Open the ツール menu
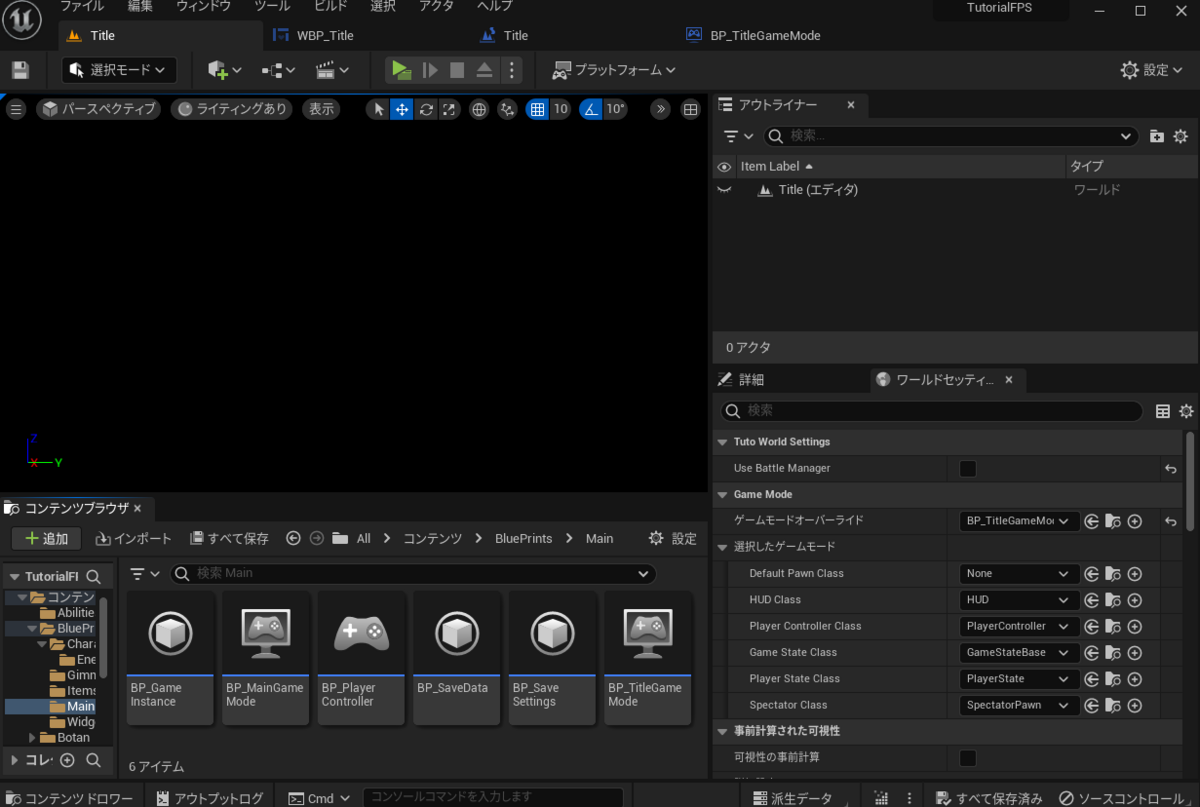Screen dimensions: 1200x807 tap(272, 6)
